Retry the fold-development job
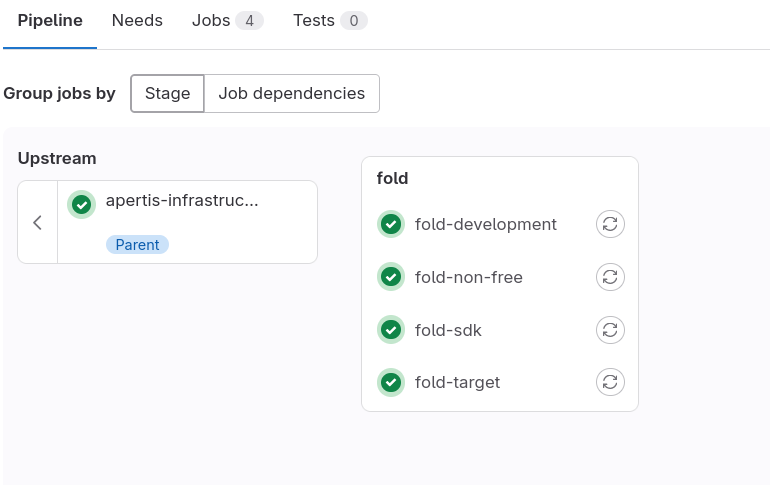Screen dimensions: 770x485 click(610, 224)
